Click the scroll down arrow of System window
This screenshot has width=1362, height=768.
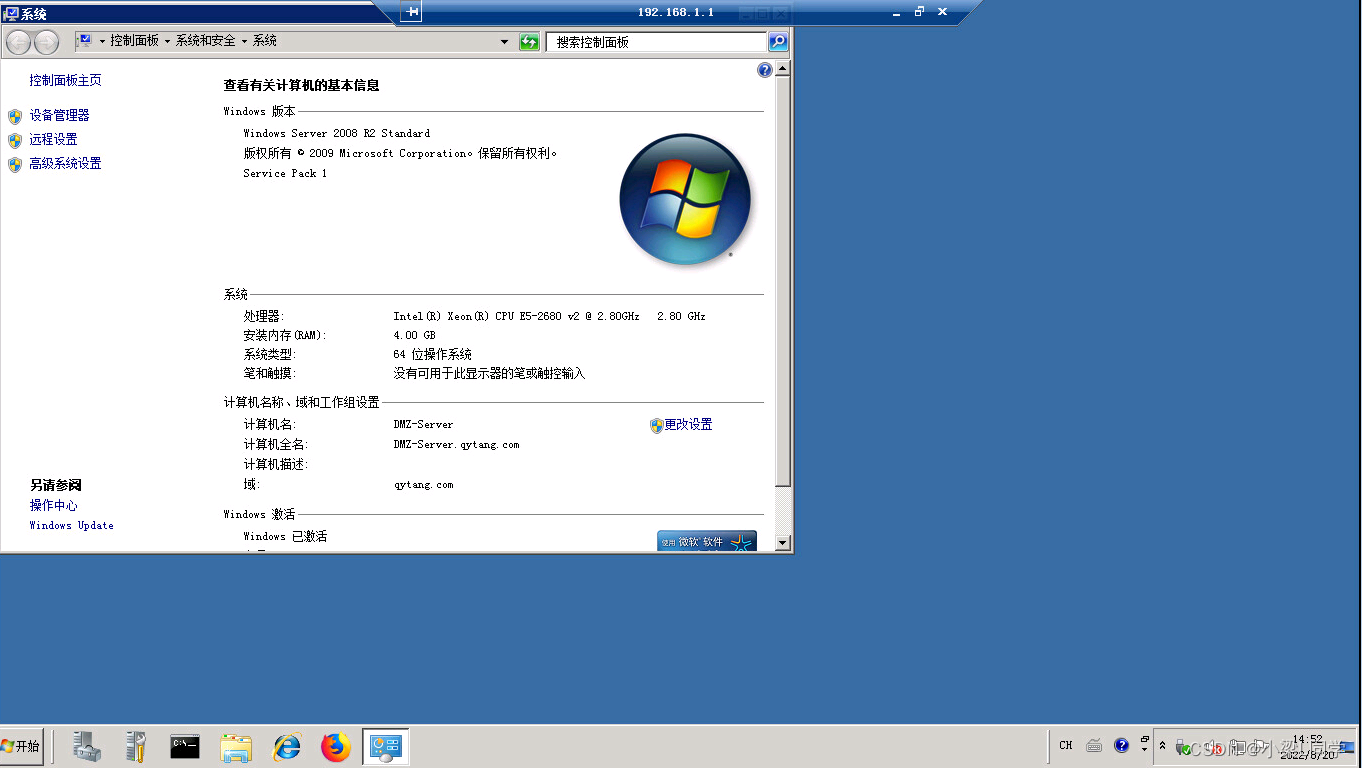tap(783, 543)
